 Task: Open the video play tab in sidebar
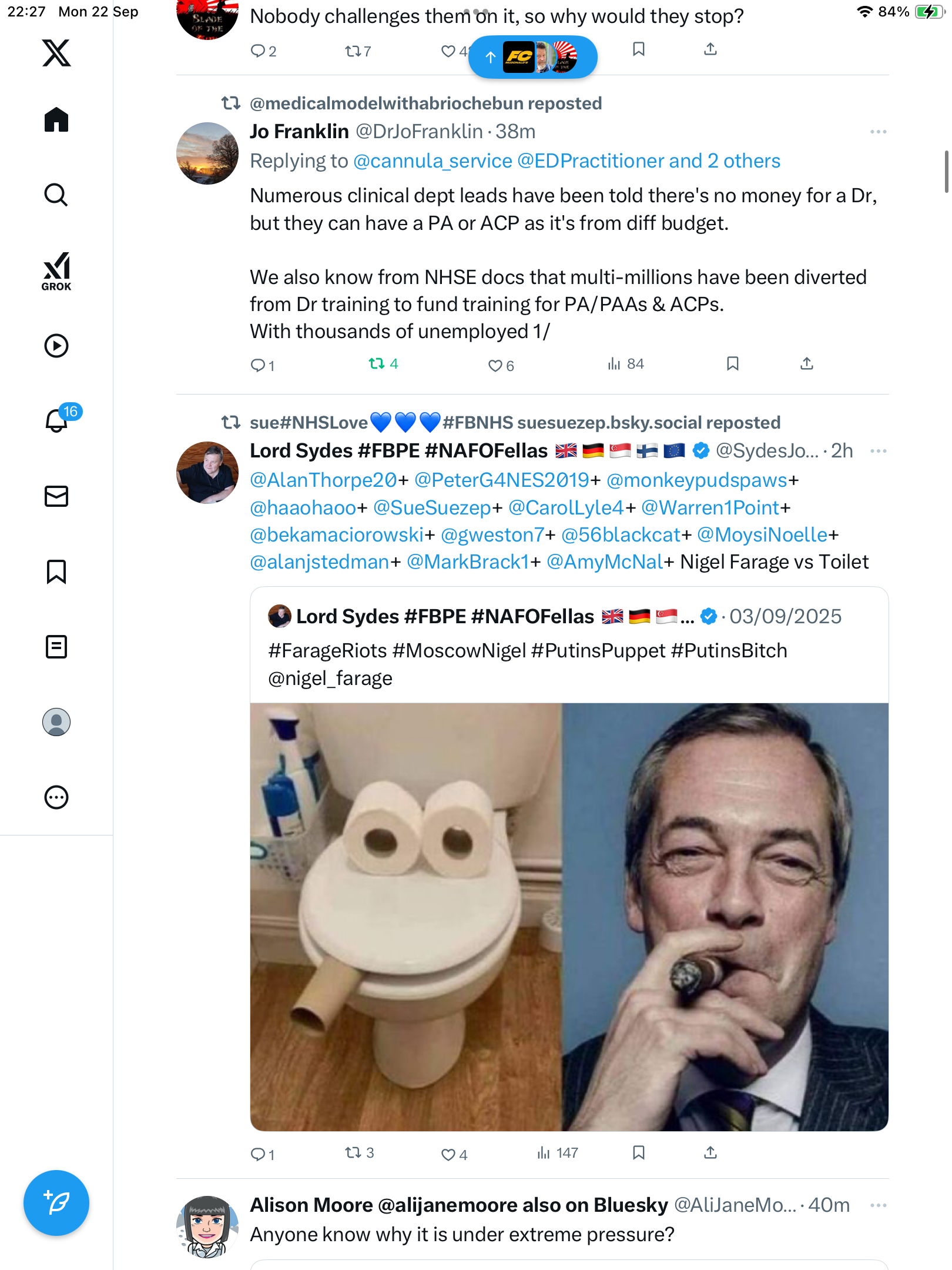[56, 346]
